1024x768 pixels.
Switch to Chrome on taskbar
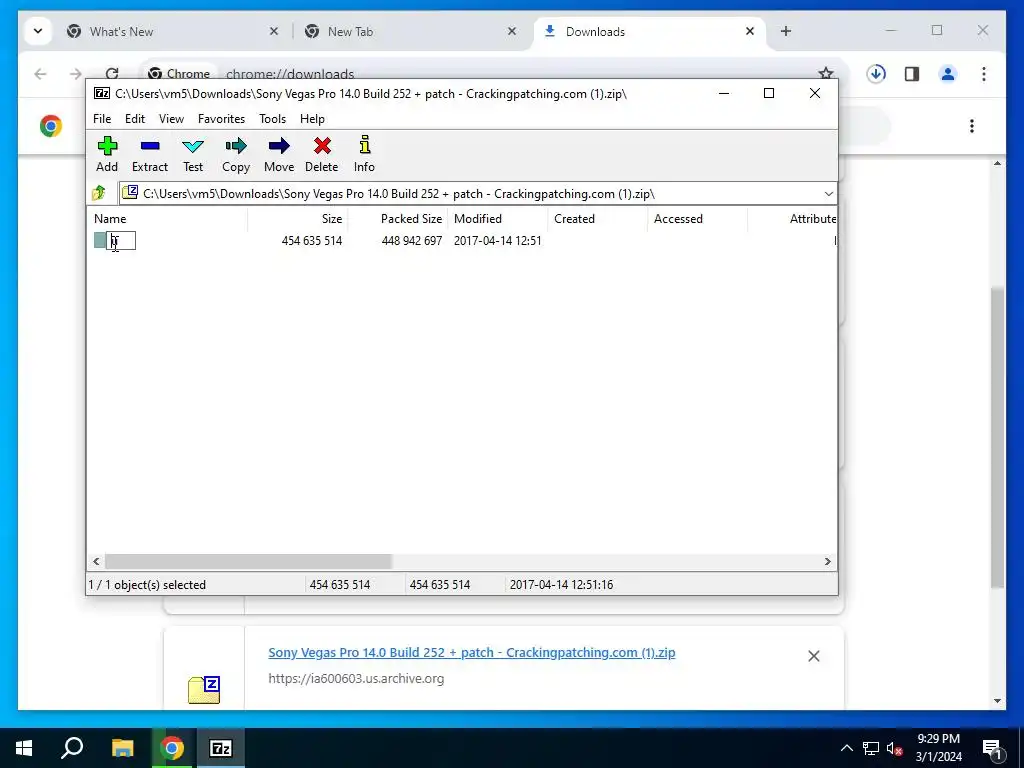pyautogui.click(x=172, y=748)
